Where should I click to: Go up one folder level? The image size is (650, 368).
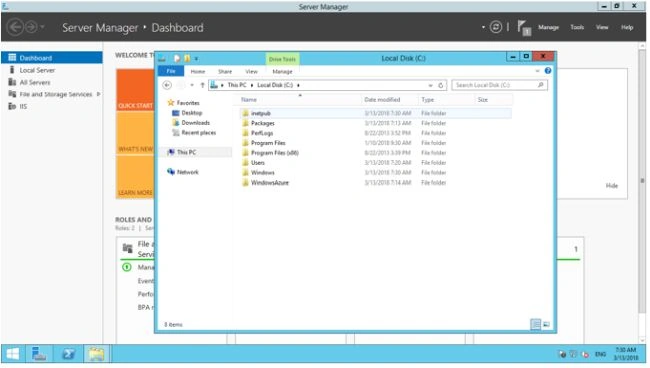[202, 85]
